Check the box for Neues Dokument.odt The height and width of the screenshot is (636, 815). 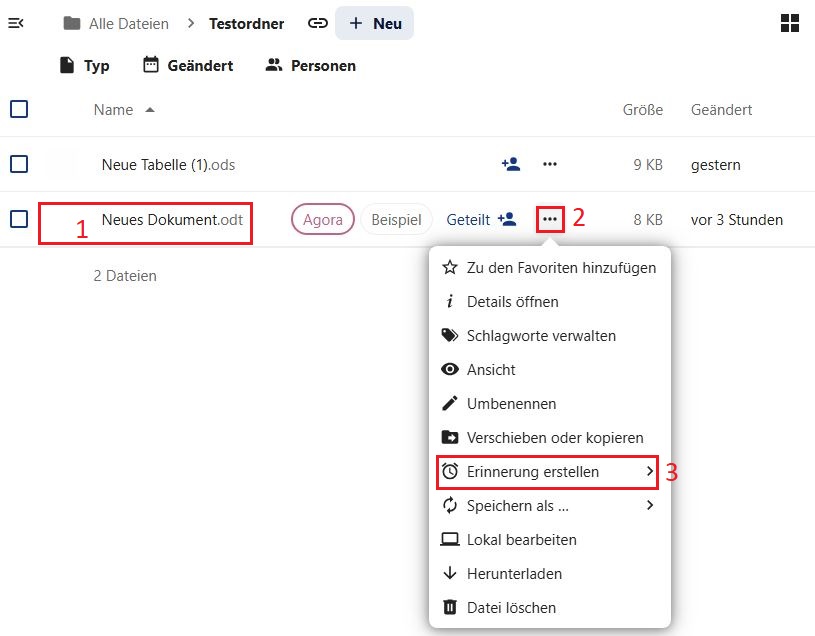click(19, 219)
